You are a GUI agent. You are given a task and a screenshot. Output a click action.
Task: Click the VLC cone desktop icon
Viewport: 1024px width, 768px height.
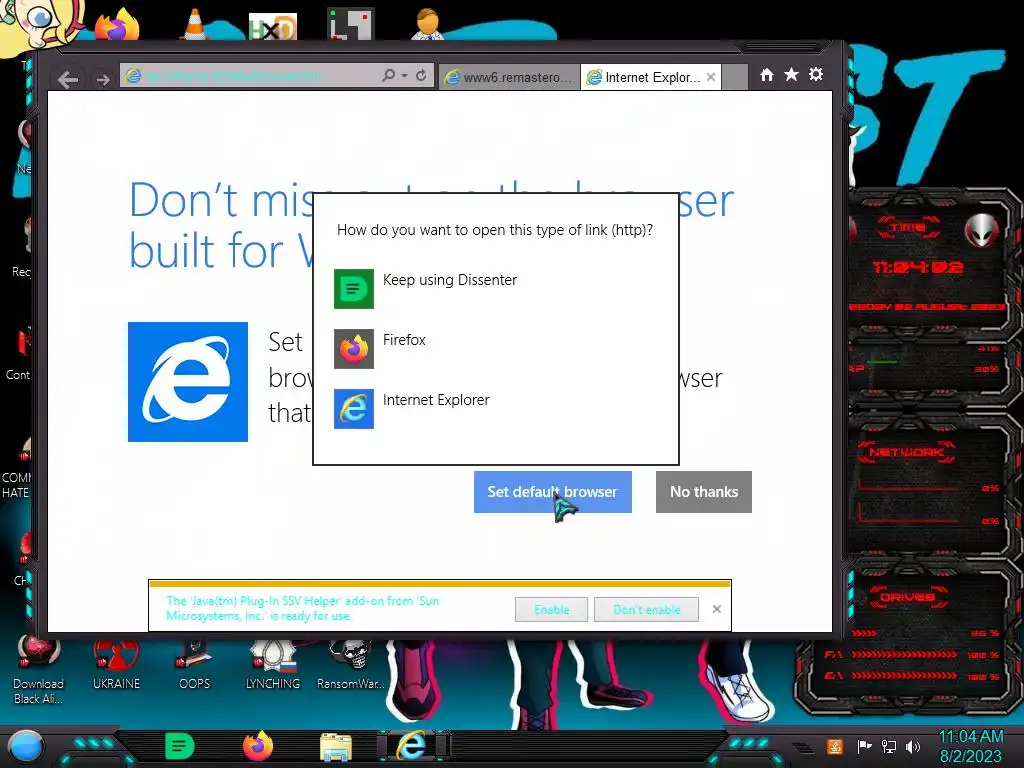tap(194, 25)
